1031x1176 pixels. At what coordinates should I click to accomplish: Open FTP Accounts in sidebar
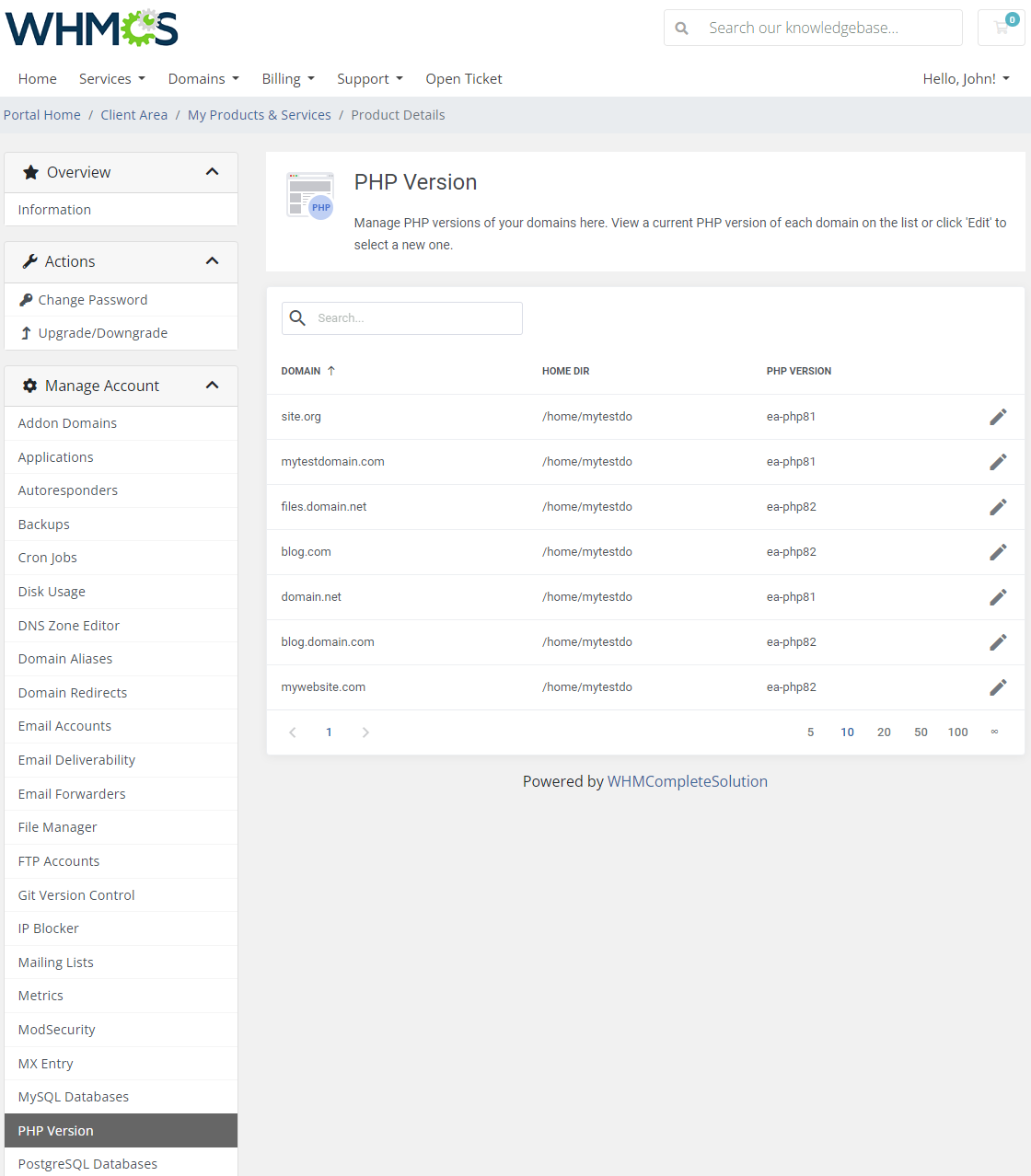(121, 861)
